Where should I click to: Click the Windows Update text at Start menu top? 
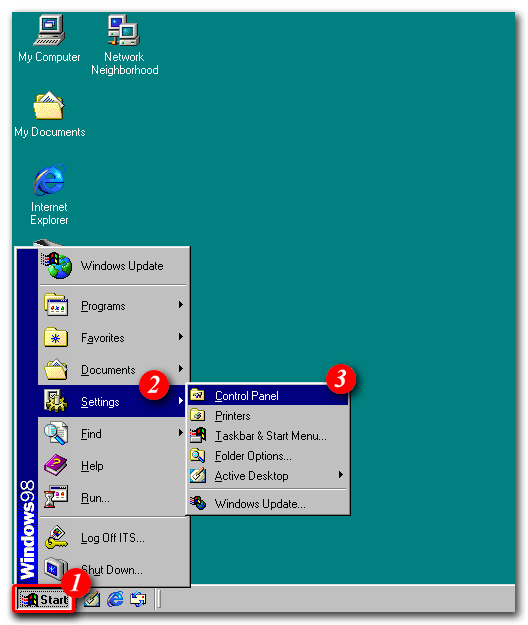122,266
